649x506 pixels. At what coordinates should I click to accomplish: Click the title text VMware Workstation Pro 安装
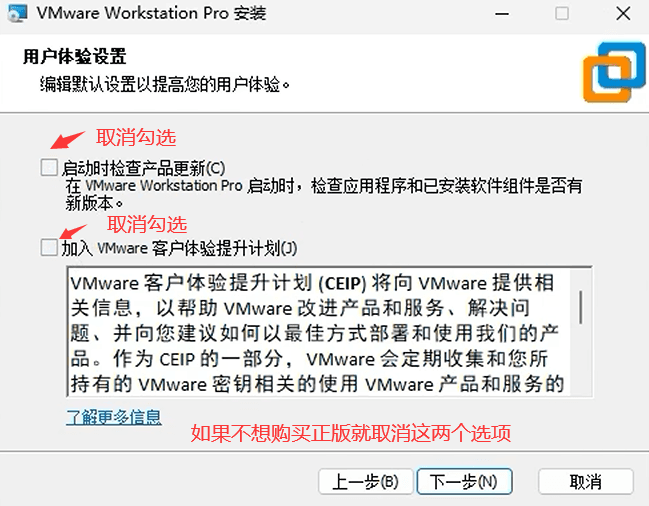coord(151,13)
